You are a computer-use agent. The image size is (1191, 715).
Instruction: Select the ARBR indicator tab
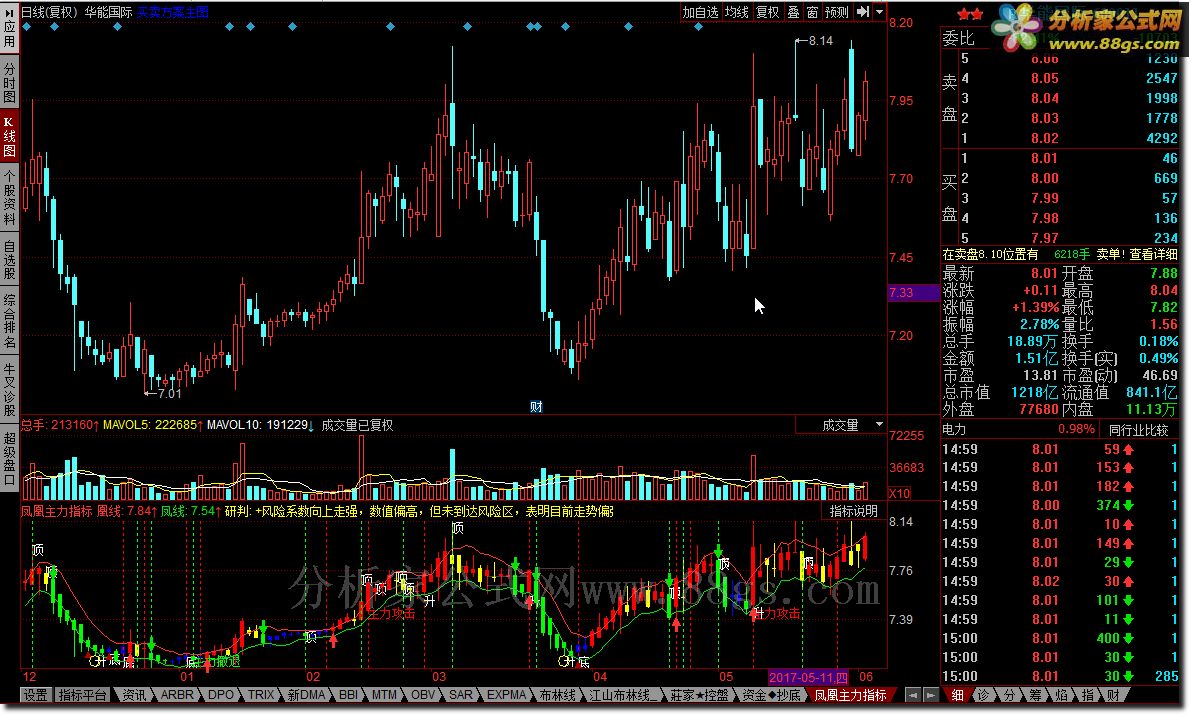[x=176, y=694]
